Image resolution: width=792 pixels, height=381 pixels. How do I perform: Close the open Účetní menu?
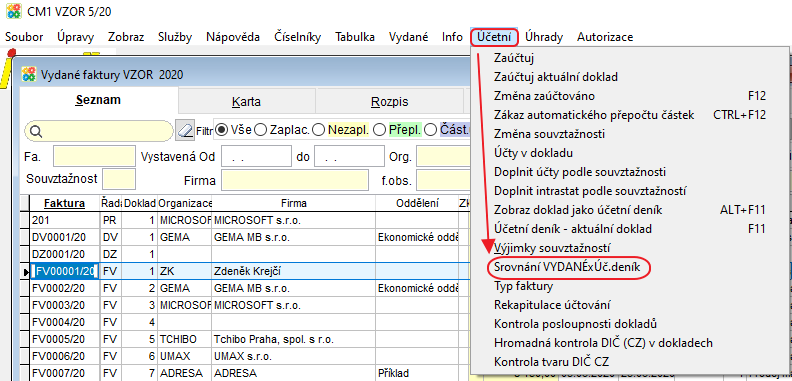[494, 37]
